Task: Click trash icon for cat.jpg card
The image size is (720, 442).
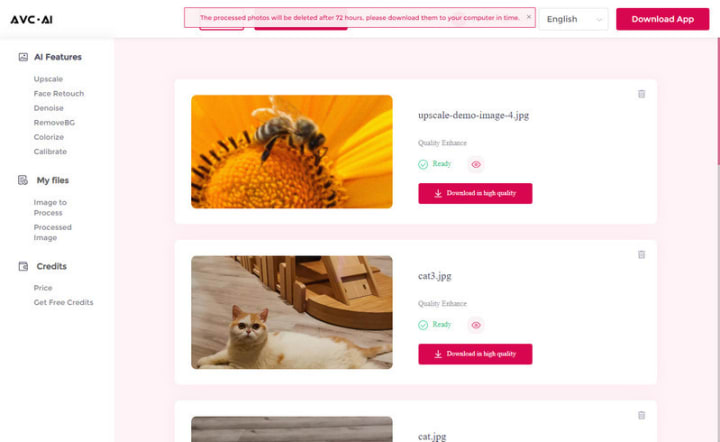Action: pyautogui.click(x=641, y=415)
